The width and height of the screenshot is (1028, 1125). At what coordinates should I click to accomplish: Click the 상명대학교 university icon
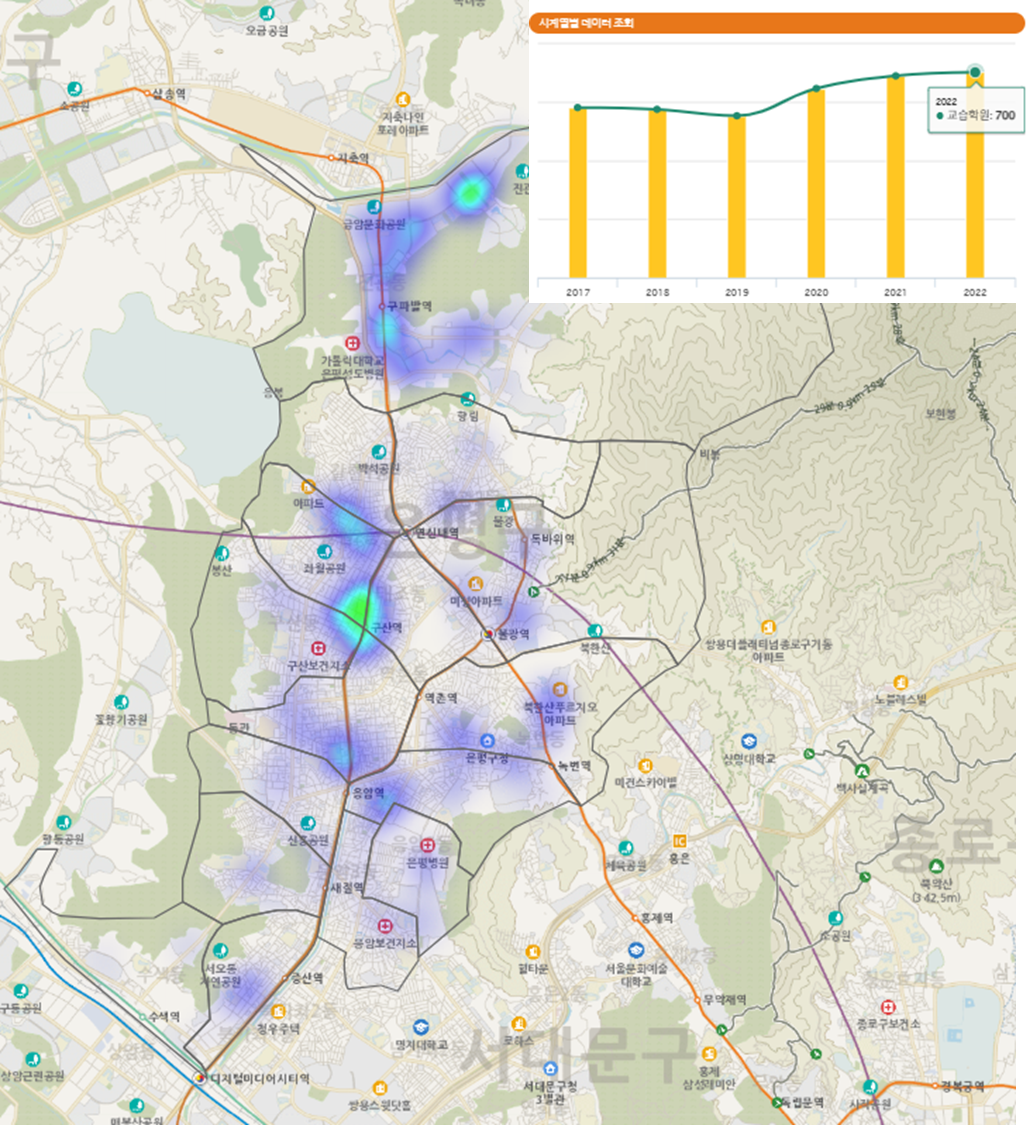tap(749, 741)
